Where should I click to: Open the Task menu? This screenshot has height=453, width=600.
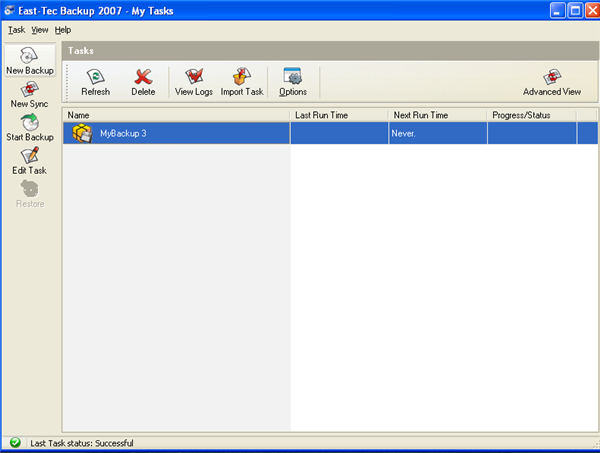[x=16, y=30]
